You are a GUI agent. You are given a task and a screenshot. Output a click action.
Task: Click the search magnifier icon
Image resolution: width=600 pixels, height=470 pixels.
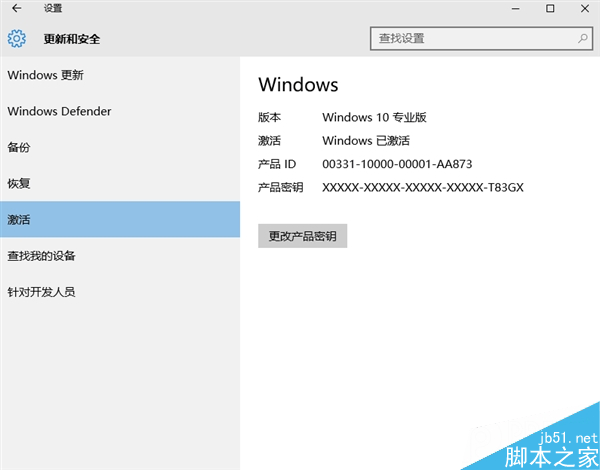click(582, 38)
